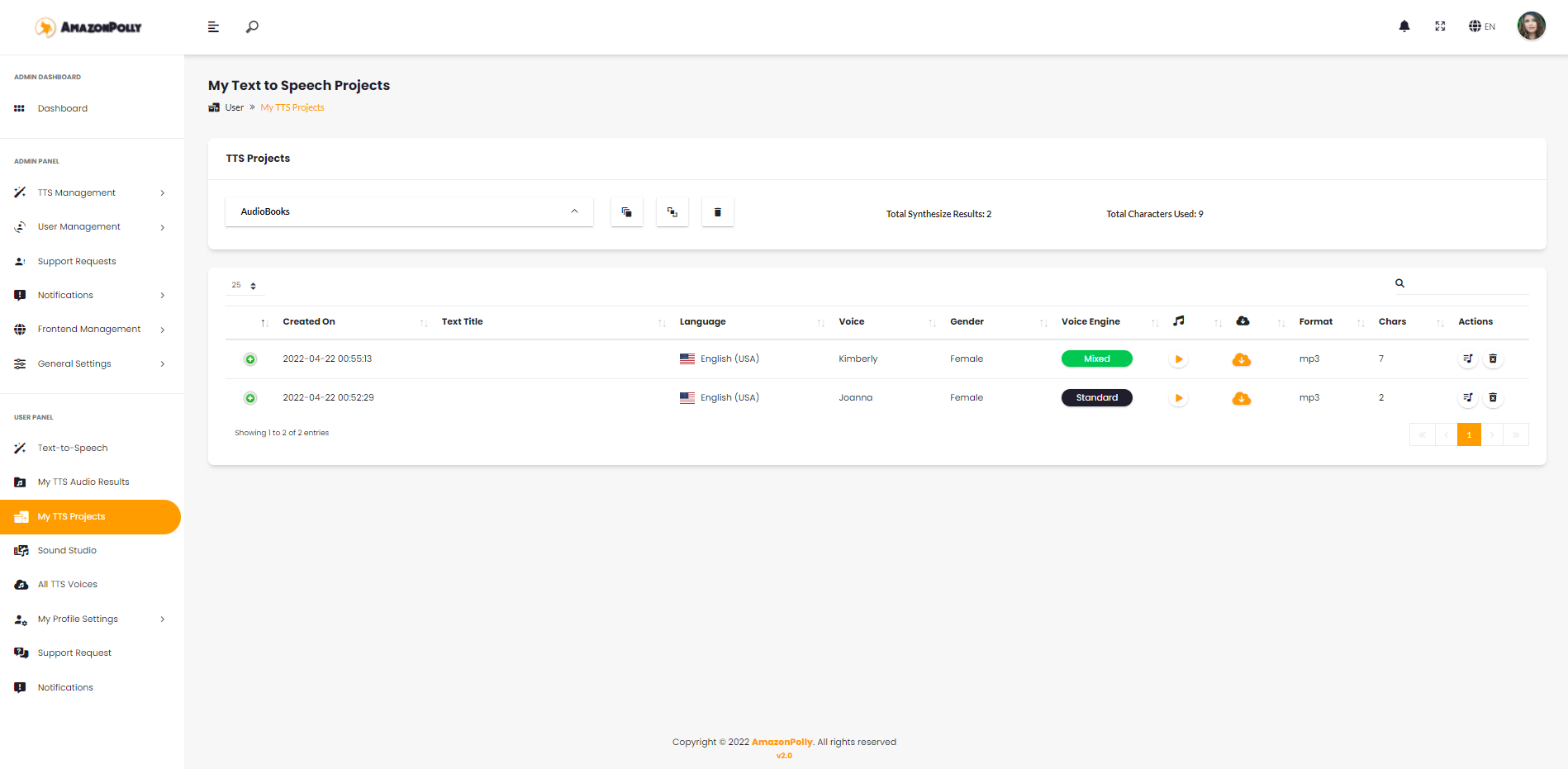Toggle the sidebar menu hamburger icon
Image resolution: width=1568 pixels, height=769 pixels.
[213, 27]
